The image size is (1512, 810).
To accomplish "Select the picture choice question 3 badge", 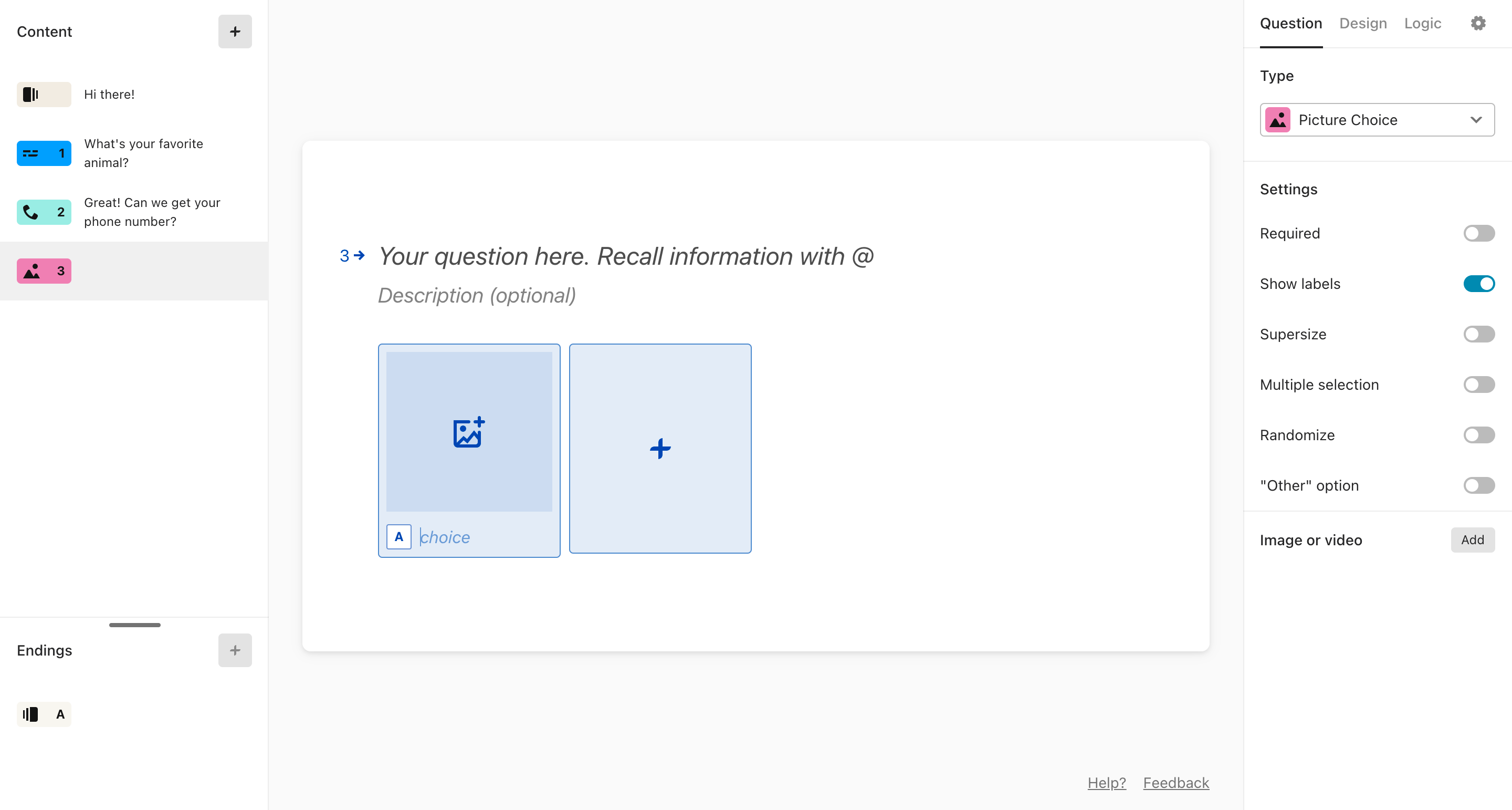I will point(44,271).
